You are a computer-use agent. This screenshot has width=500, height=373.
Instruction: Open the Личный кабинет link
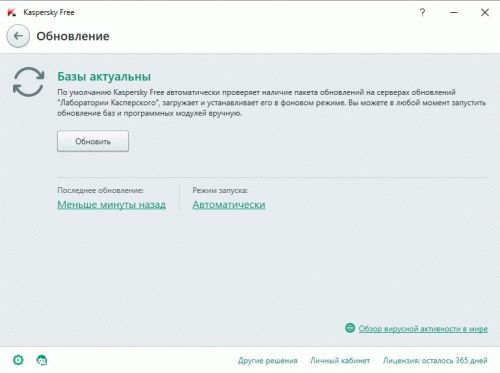click(x=340, y=361)
